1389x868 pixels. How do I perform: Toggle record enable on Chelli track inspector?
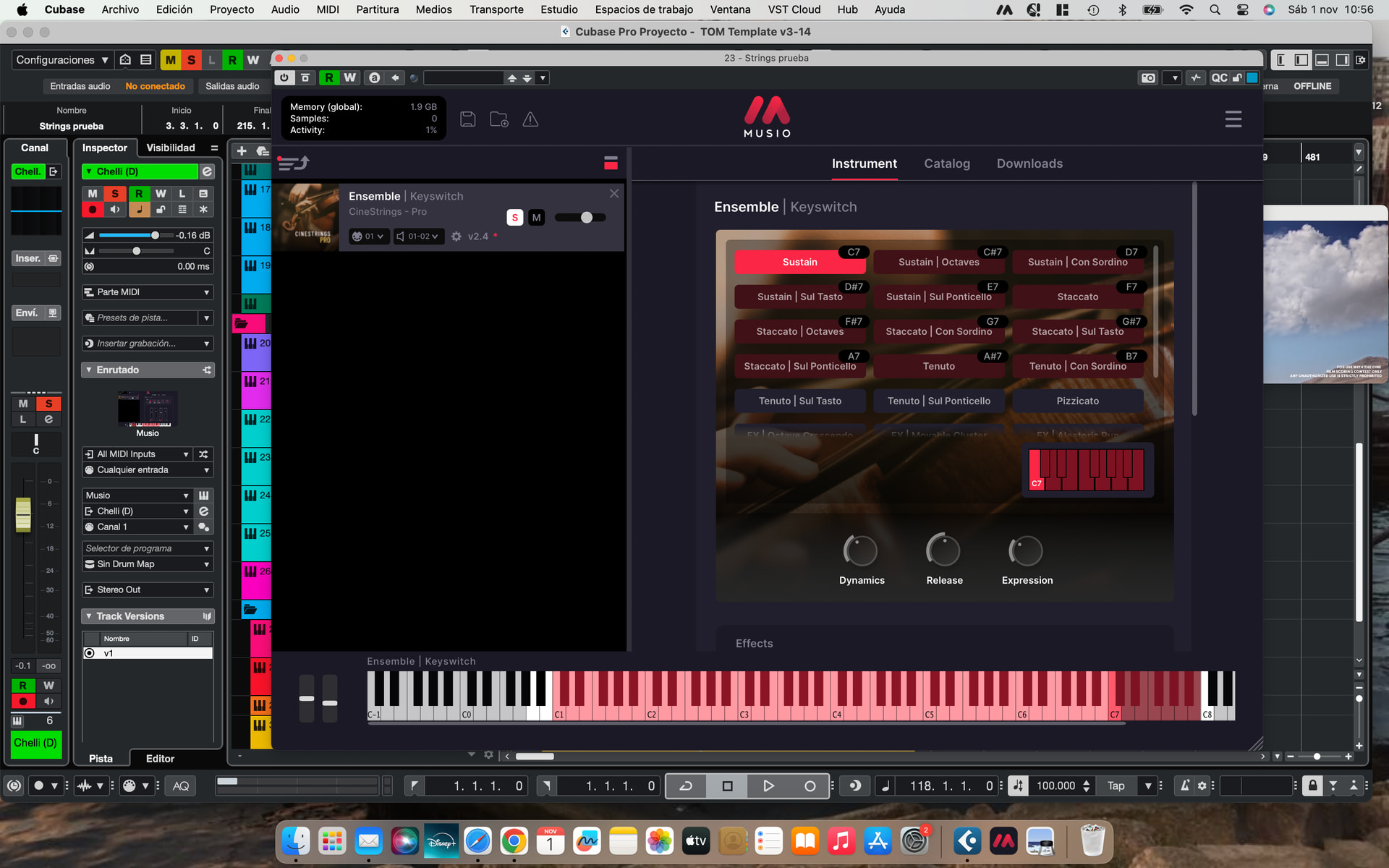[x=93, y=210]
